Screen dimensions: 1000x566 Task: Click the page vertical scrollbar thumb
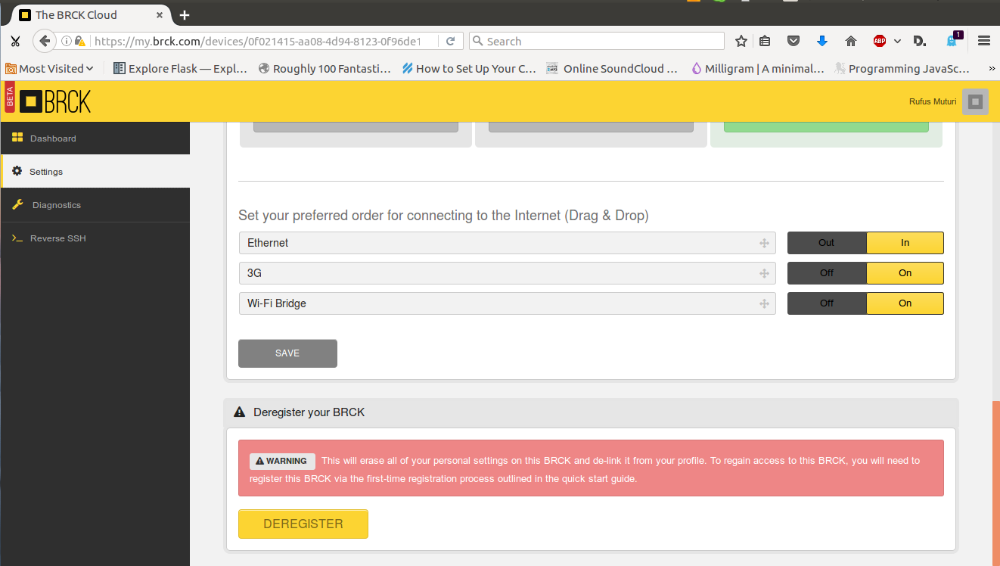pyautogui.click(x=996, y=483)
